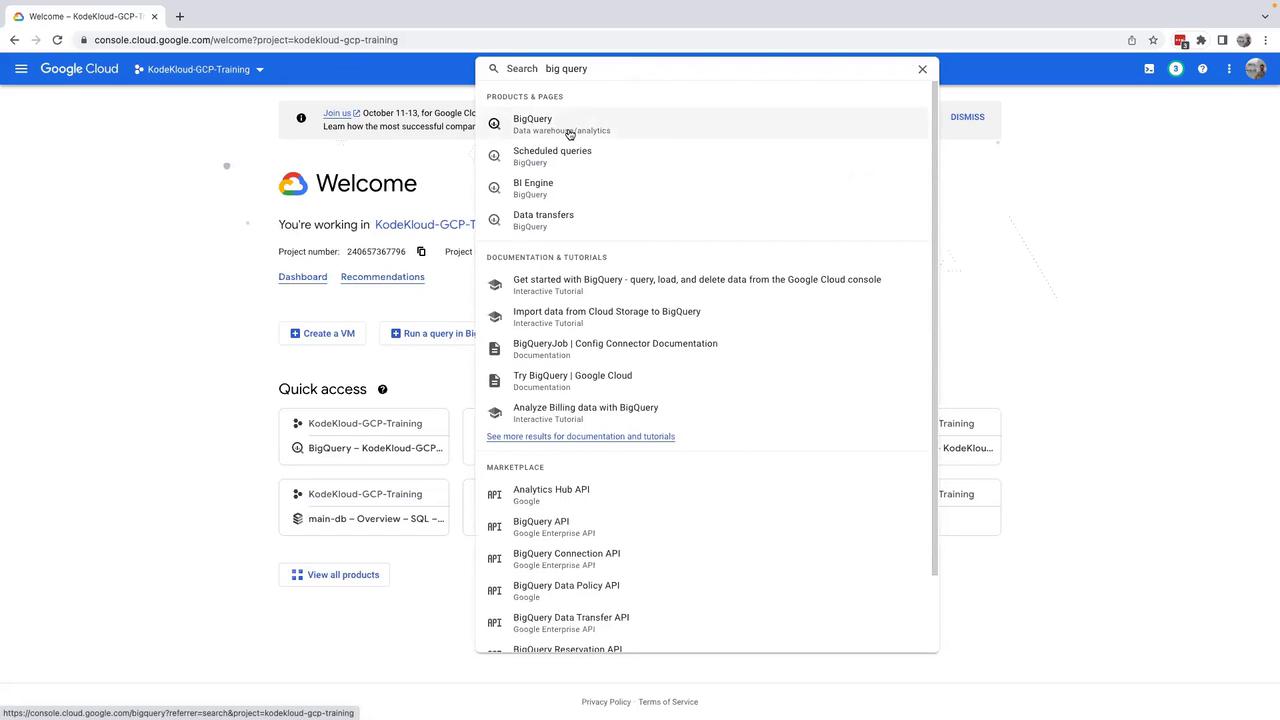Open Cloud Shell terminal icon
The height and width of the screenshot is (720, 1280).
click(x=1149, y=69)
